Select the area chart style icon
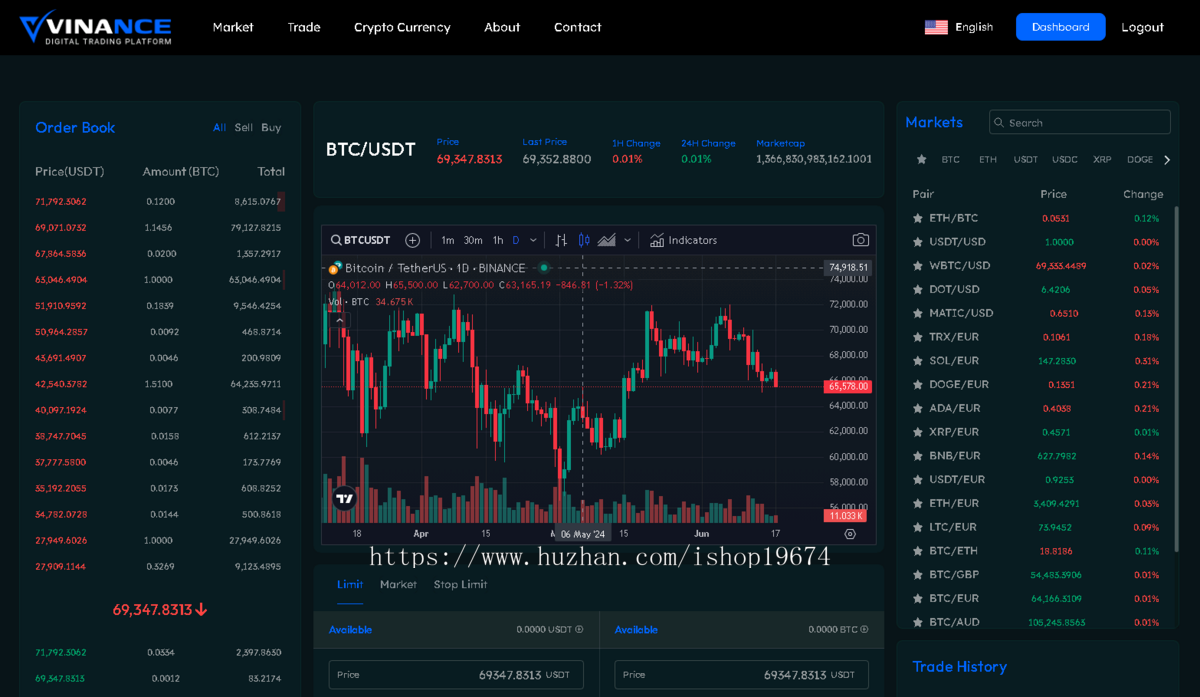1200x697 pixels. point(607,240)
